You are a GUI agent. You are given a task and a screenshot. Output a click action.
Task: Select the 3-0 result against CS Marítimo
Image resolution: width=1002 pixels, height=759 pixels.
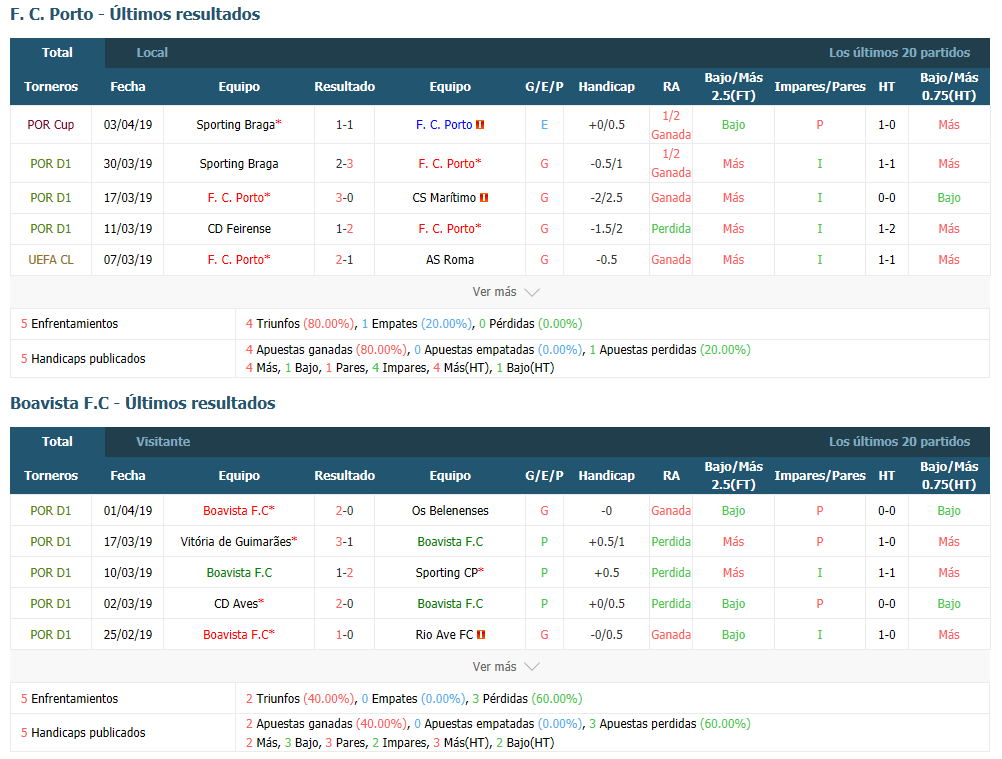click(x=344, y=198)
